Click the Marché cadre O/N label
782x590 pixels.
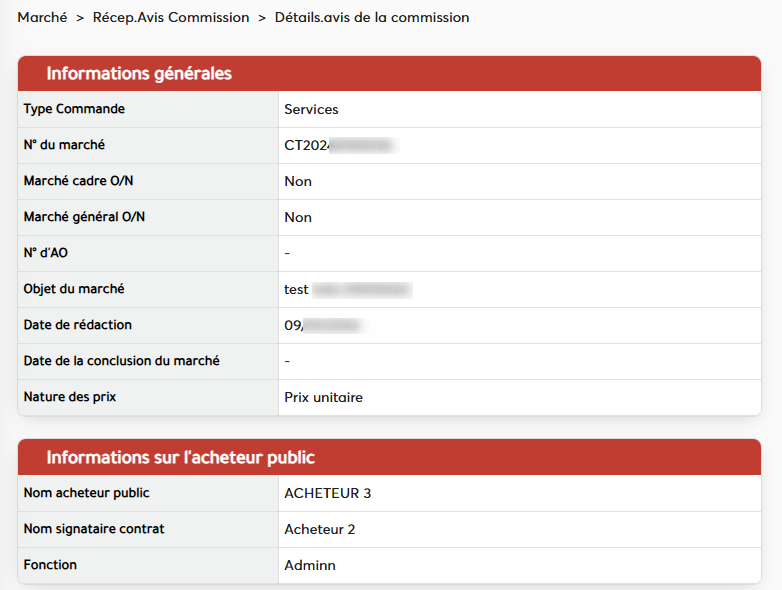[x=78, y=181]
